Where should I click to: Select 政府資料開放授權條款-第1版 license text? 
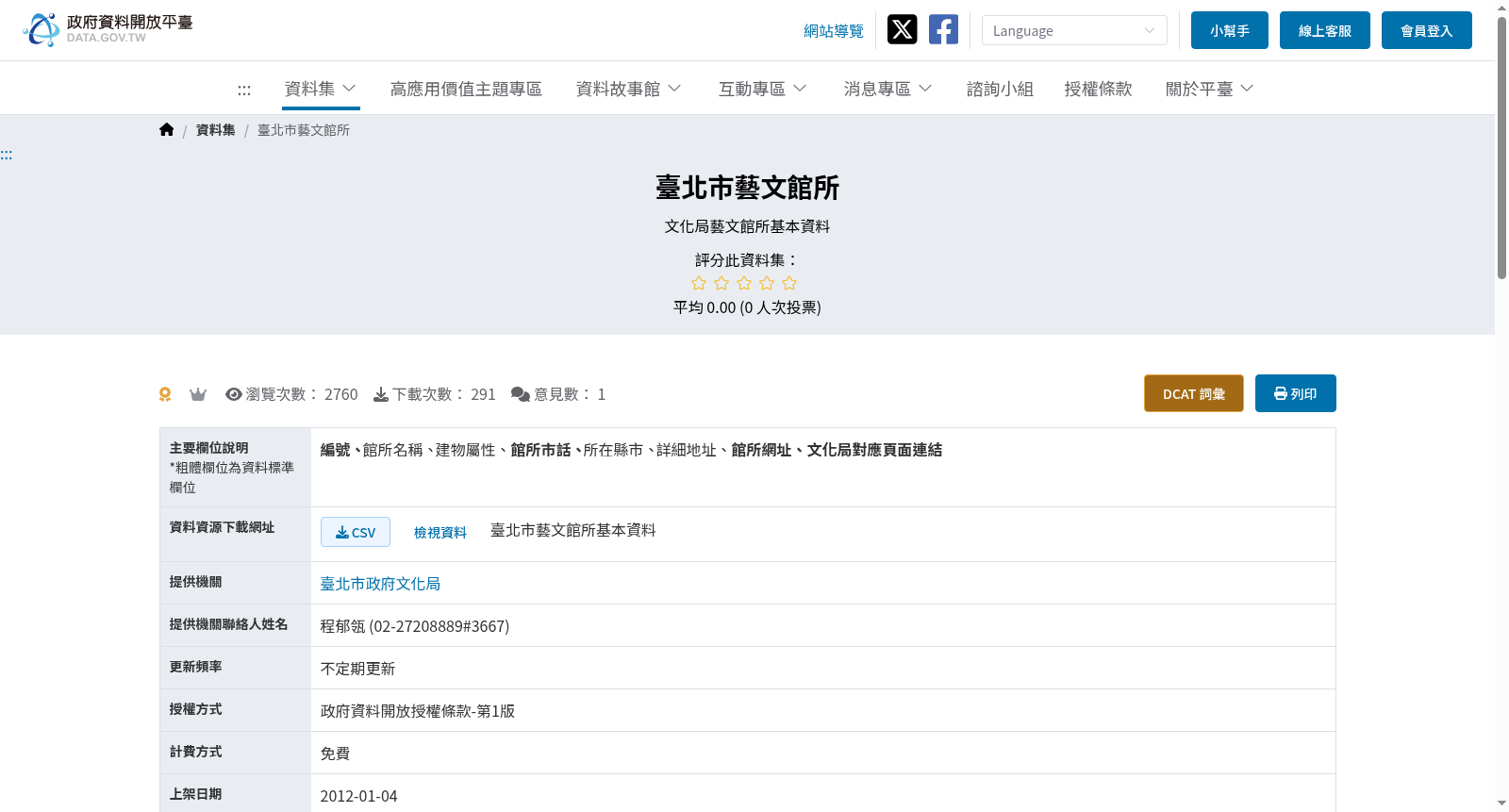[418, 711]
